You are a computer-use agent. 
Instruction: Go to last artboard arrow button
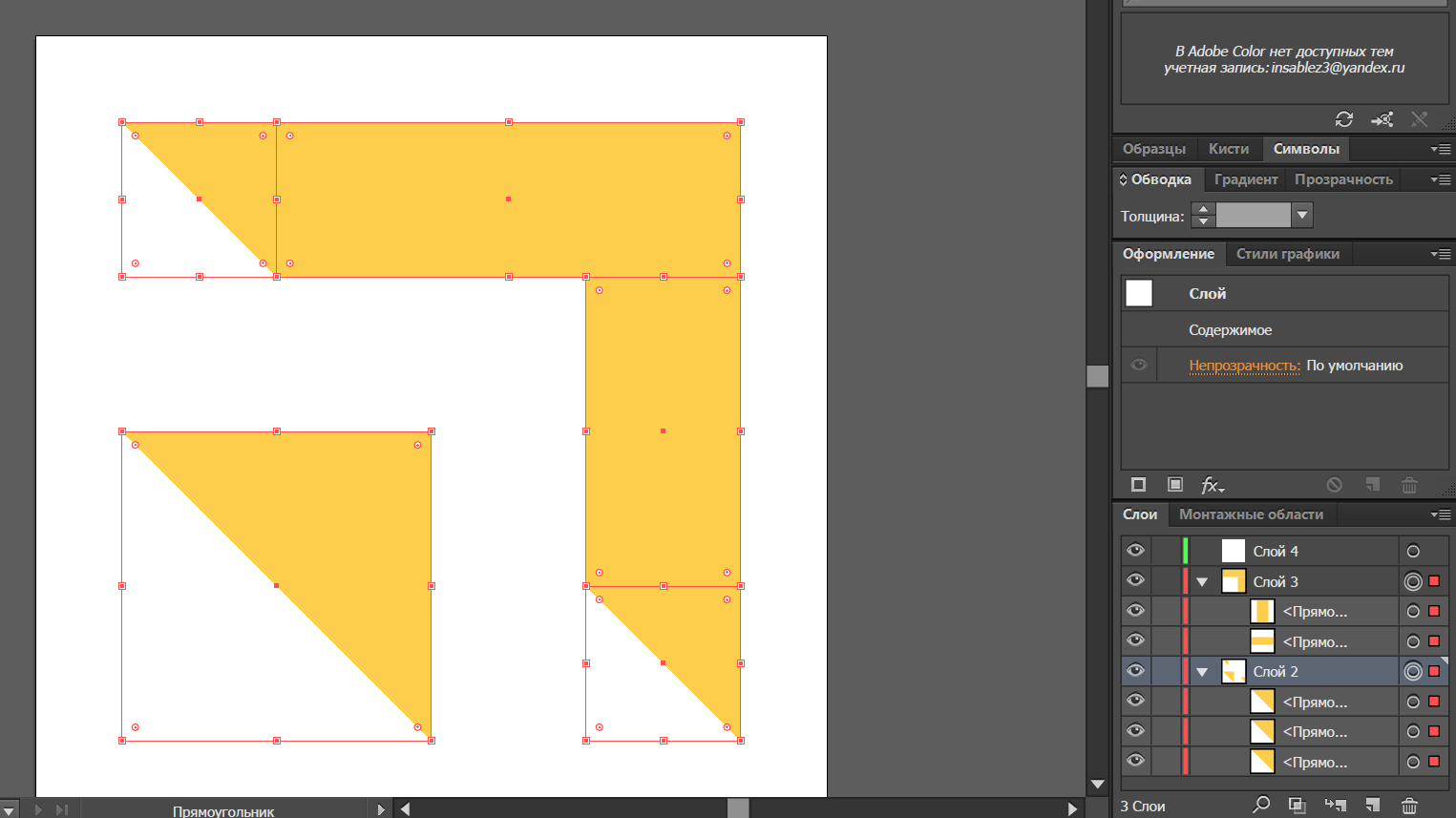62,809
